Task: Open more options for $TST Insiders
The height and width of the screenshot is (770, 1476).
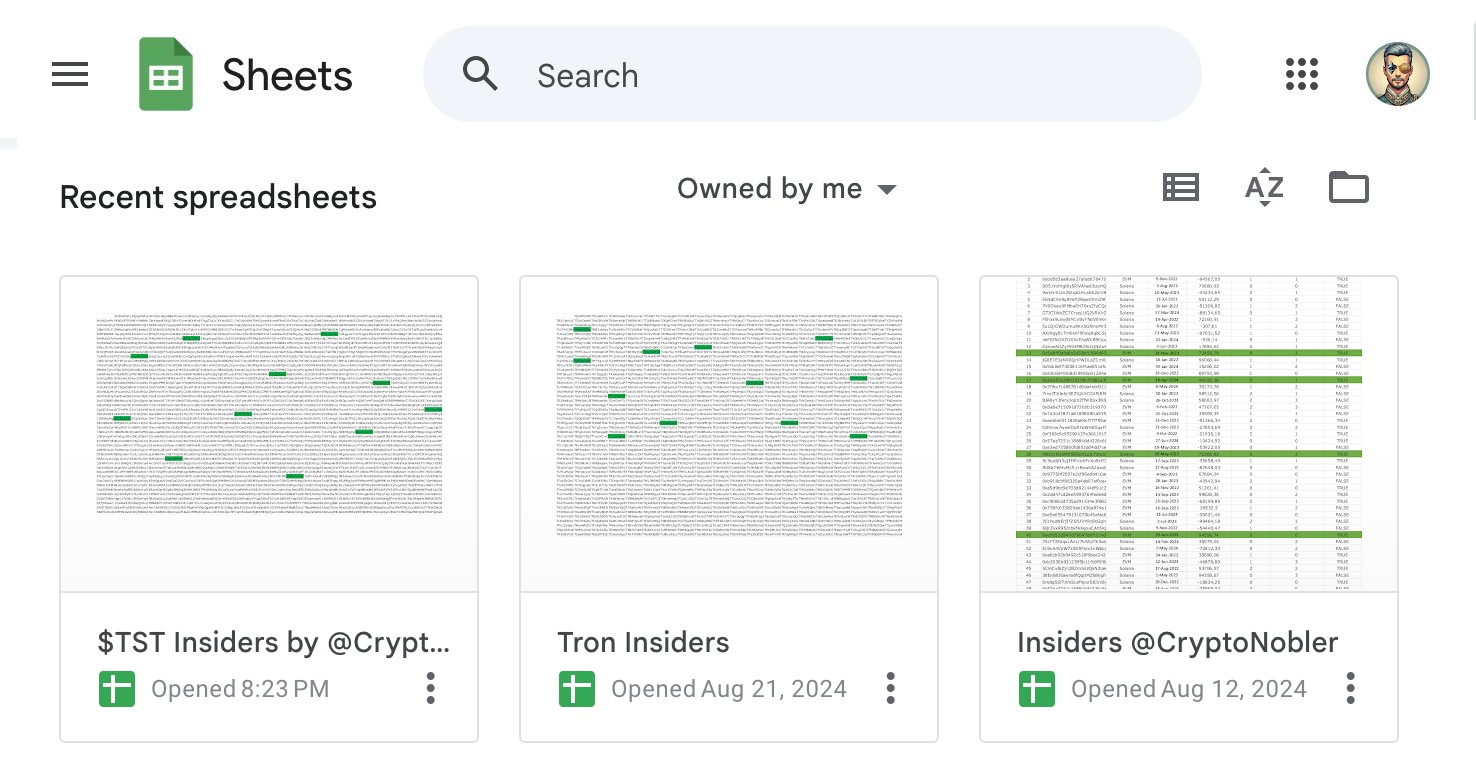Action: (431, 688)
